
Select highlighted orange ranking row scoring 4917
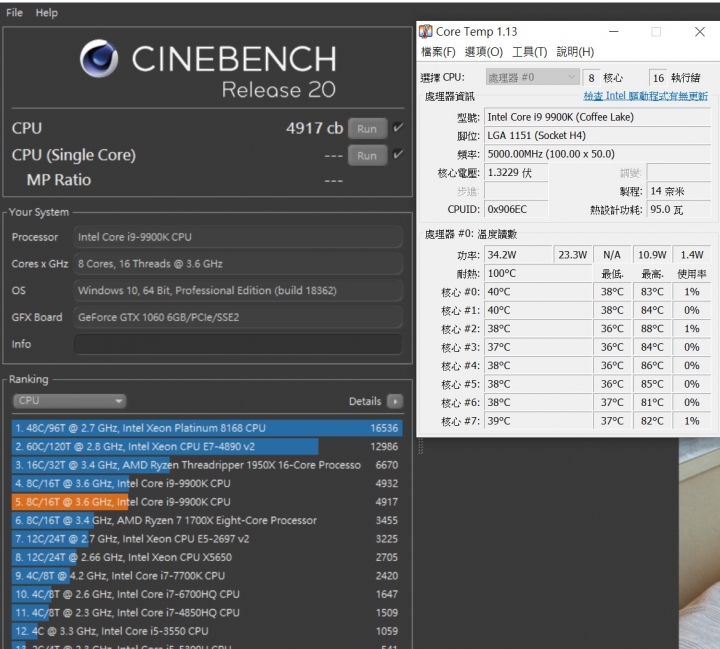207,502
